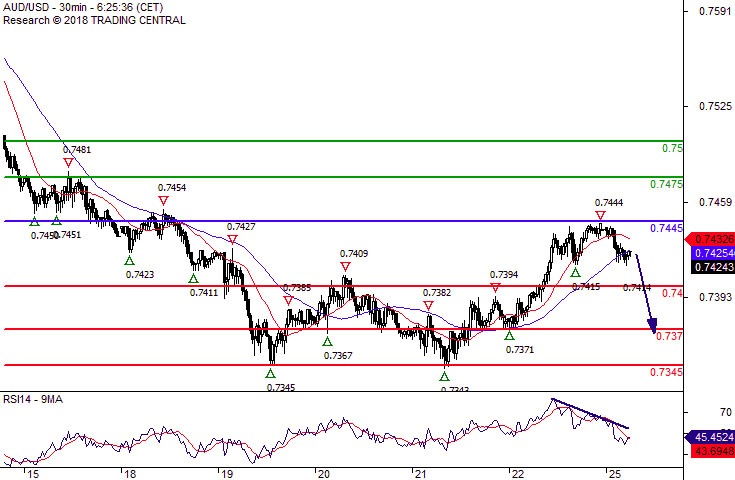735x480 pixels.
Task: Select the 0.7459 price axis label
Action: pos(715,202)
